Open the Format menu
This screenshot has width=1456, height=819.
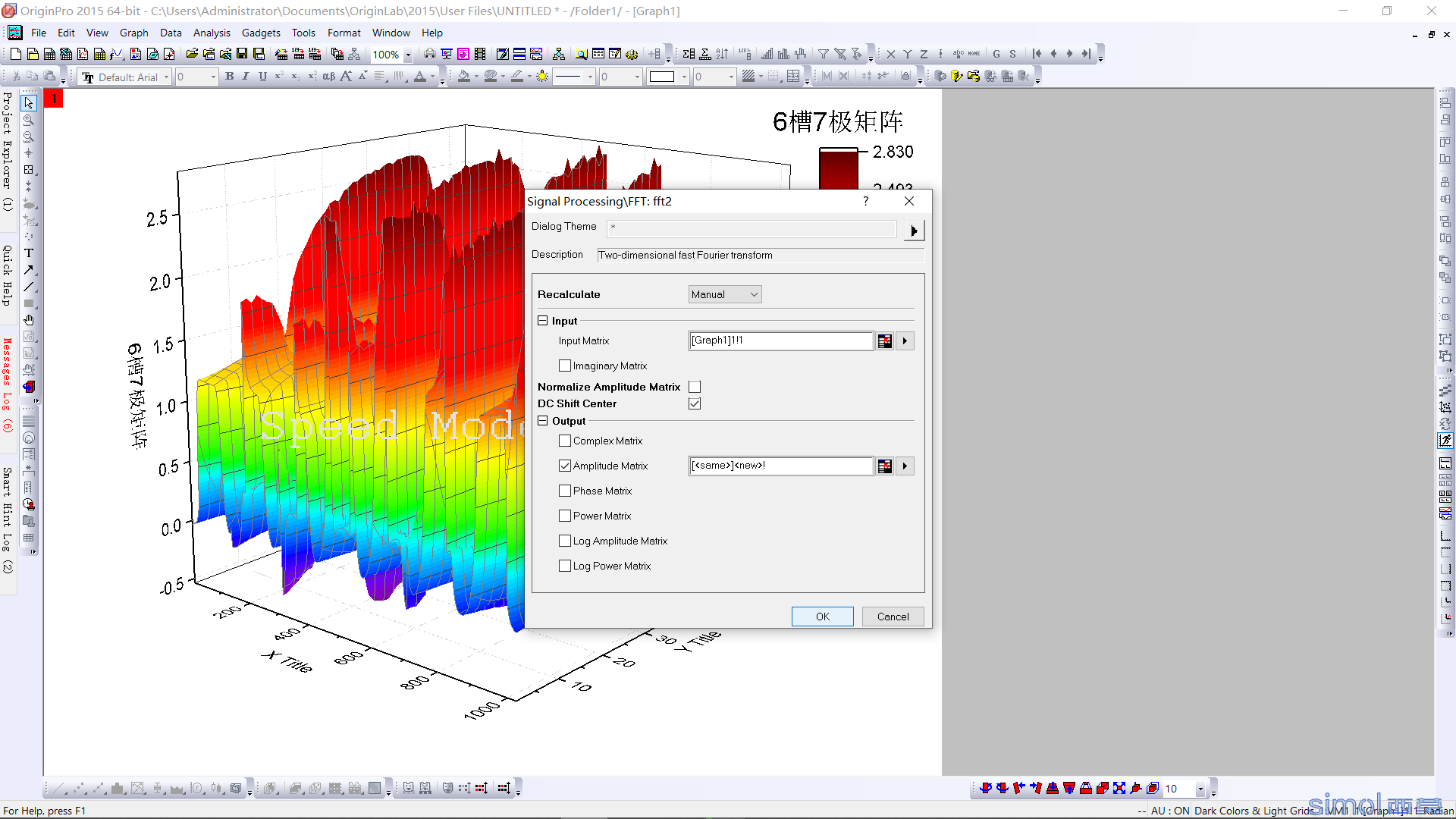(344, 33)
